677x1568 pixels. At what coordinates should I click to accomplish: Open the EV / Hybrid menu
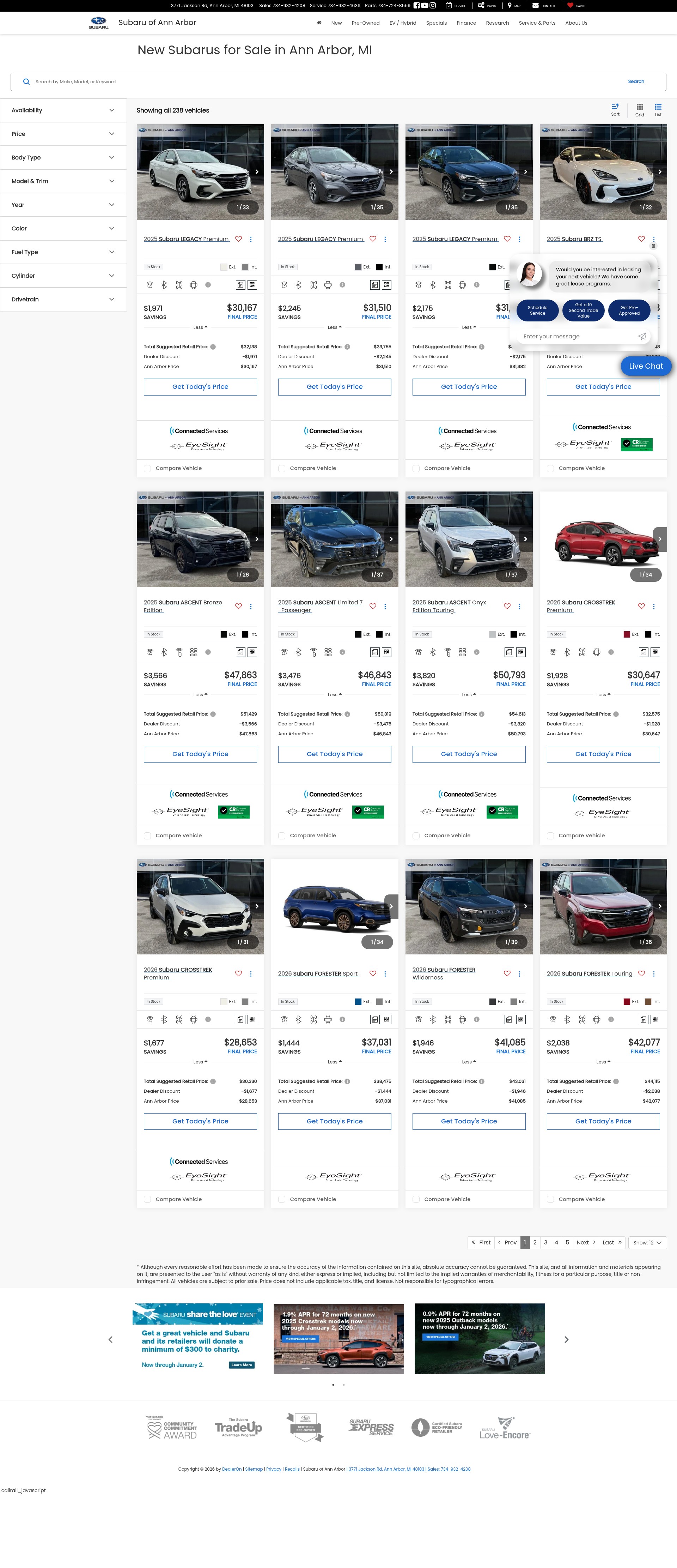tap(403, 23)
